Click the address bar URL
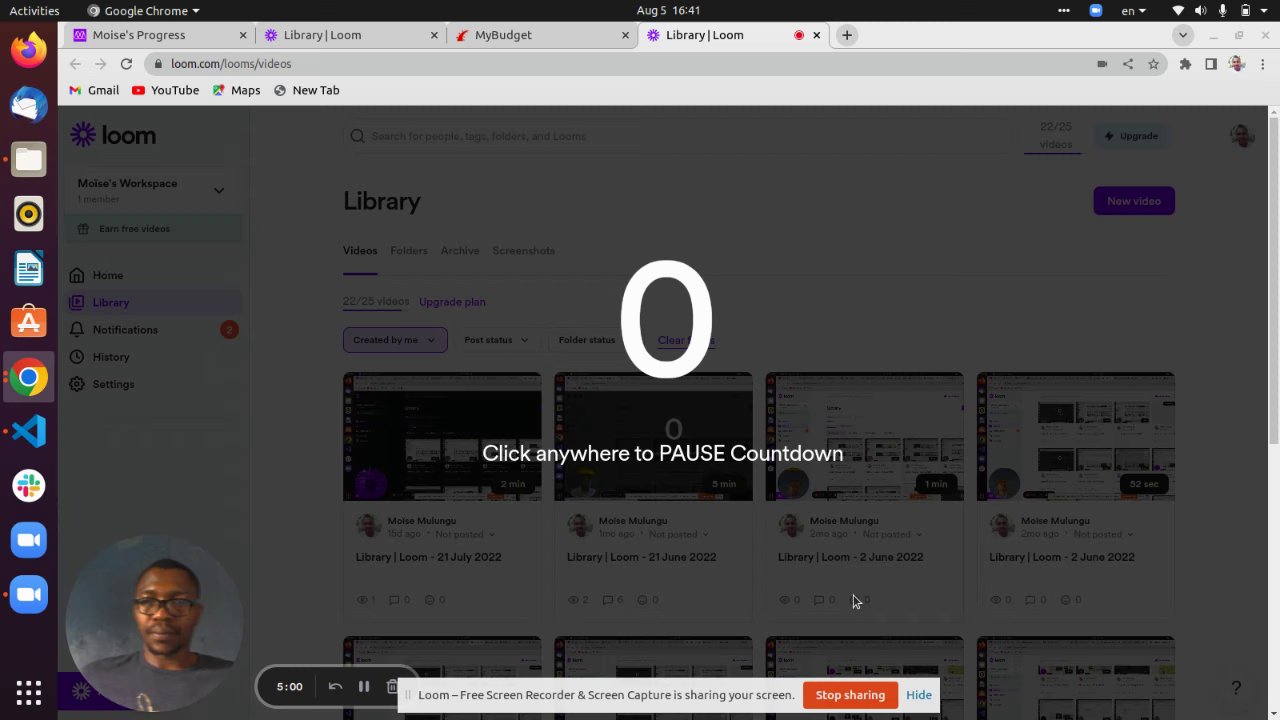1280x720 pixels. (231, 64)
